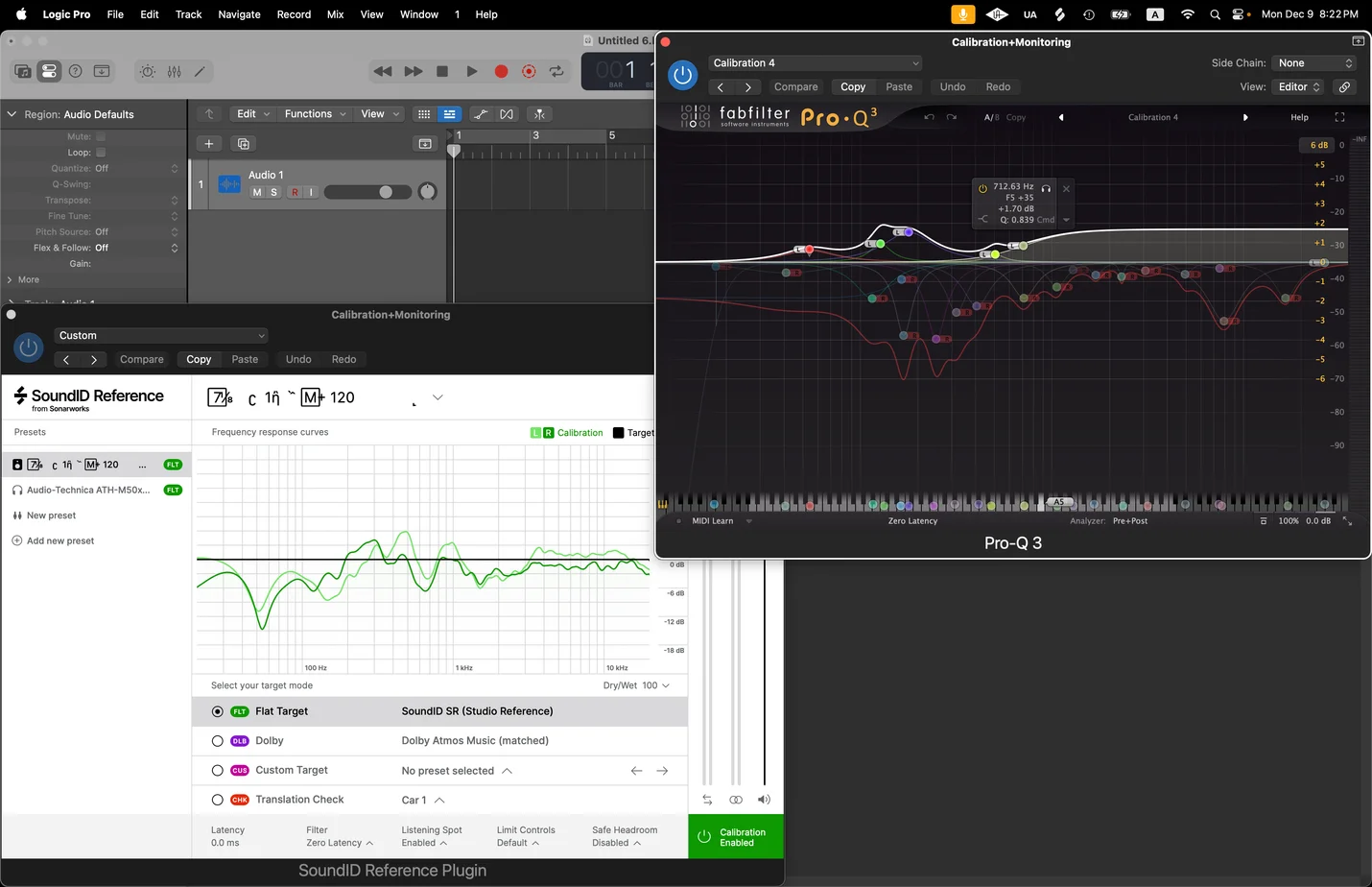Click Pro-Q 3 undo arrow icon
The height and width of the screenshot is (887, 1372).
[x=928, y=117]
